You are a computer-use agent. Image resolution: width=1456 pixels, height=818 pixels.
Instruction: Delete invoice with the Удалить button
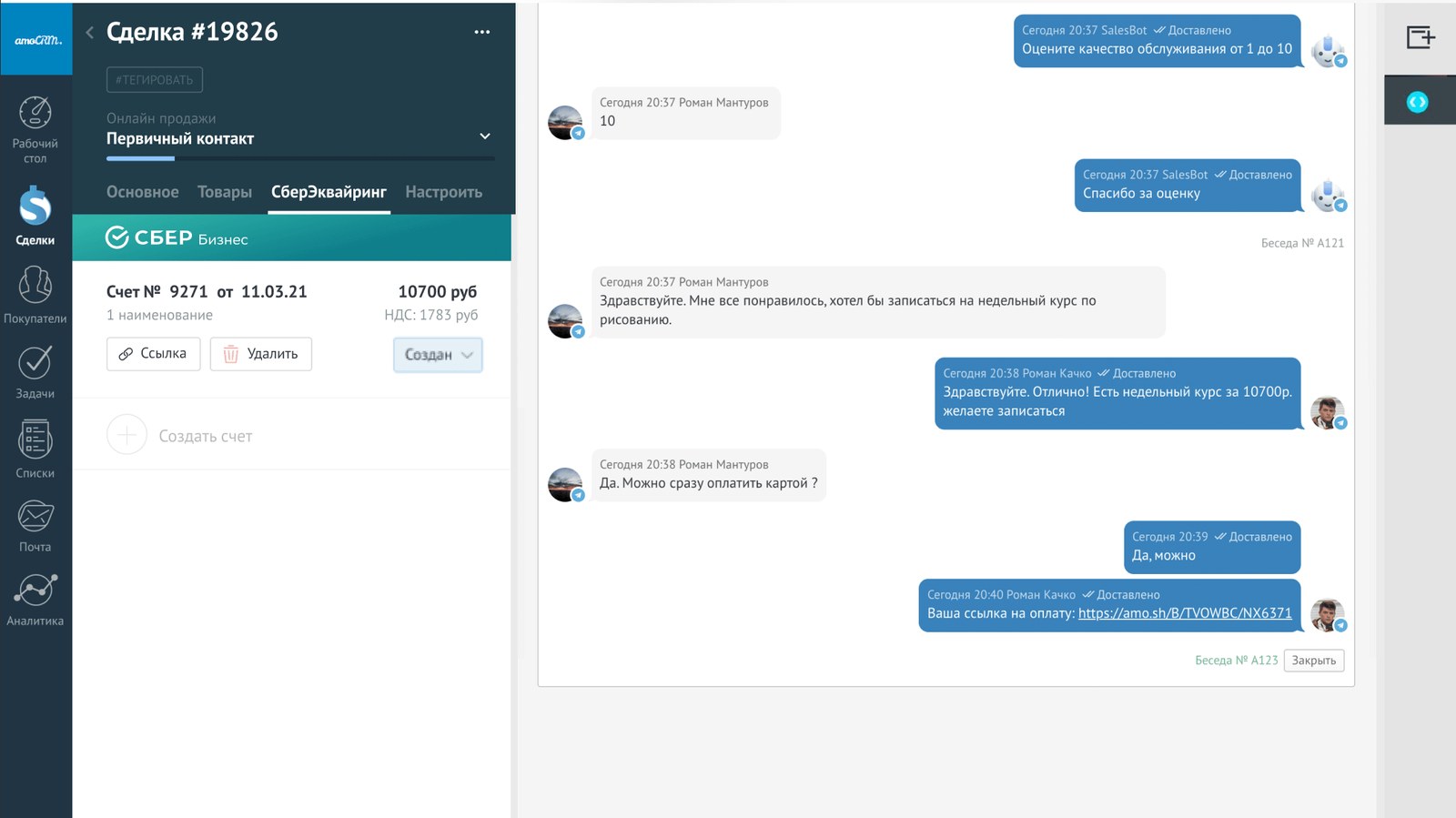coord(261,354)
